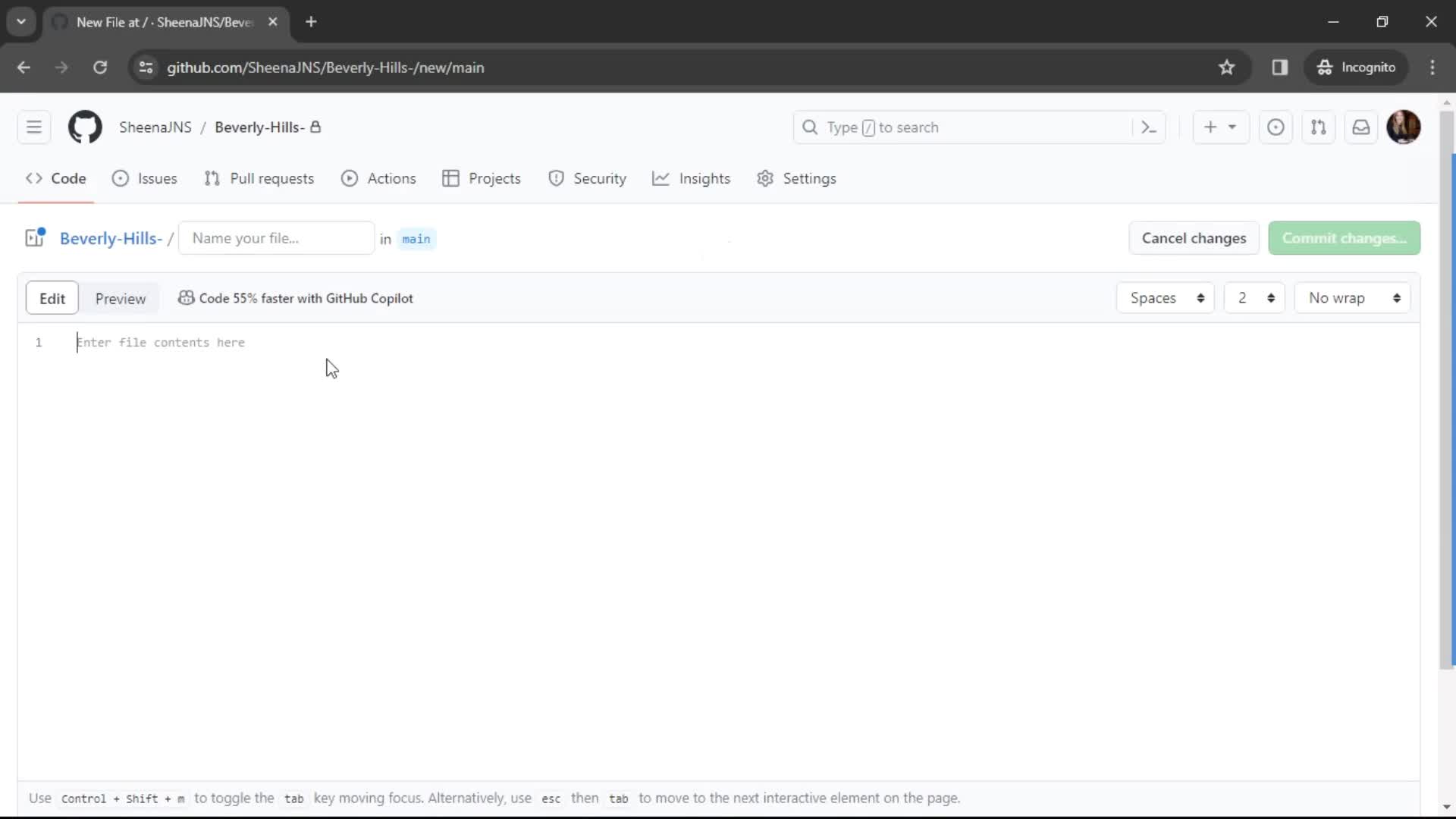Click the GitHub logo in the navbar
This screenshot has width=1456, height=819.
[x=84, y=127]
